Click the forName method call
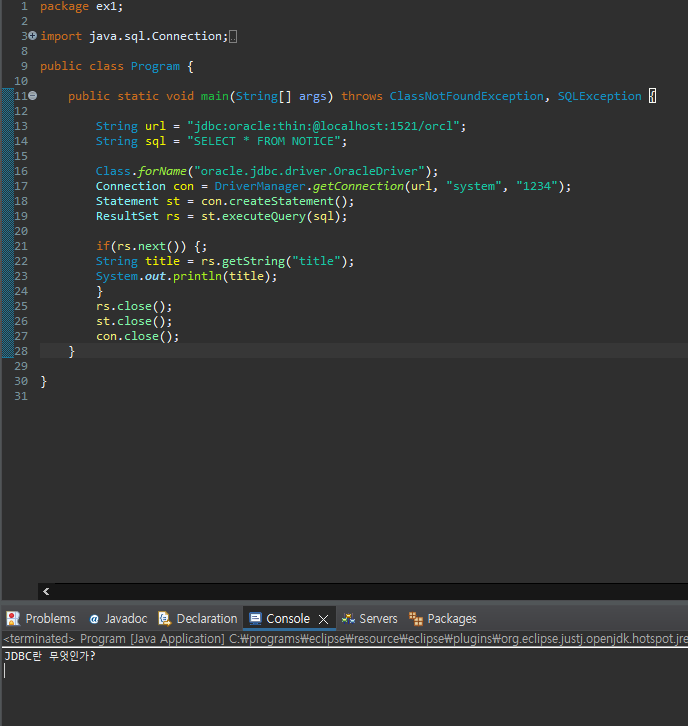 pyautogui.click(x=162, y=171)
